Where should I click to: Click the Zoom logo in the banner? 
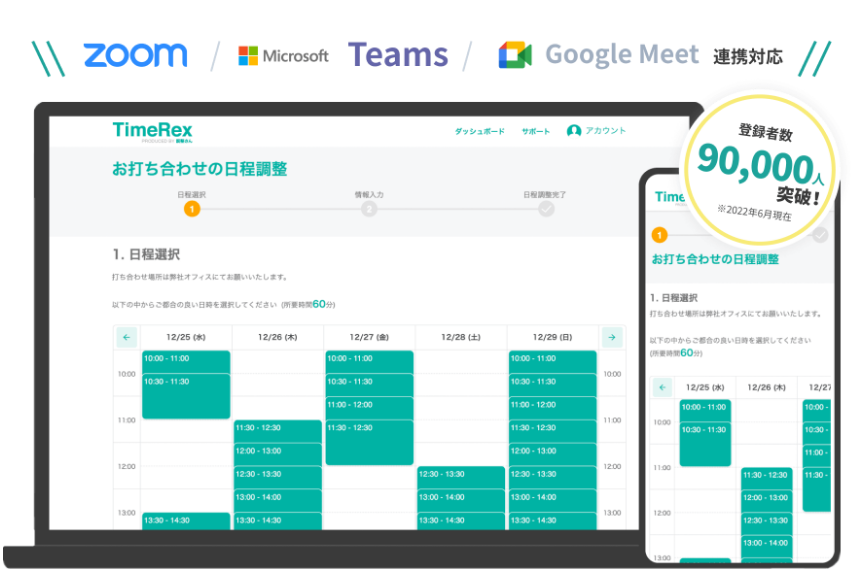(135, 55)
